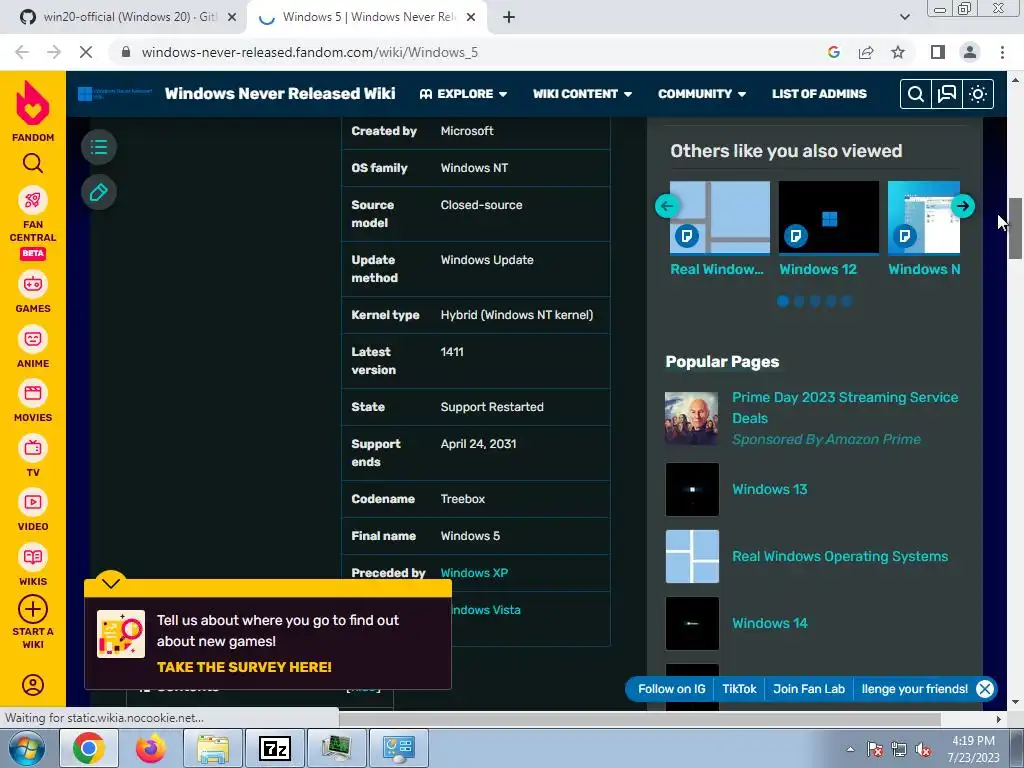Open the Video sidebar icon

33,502
